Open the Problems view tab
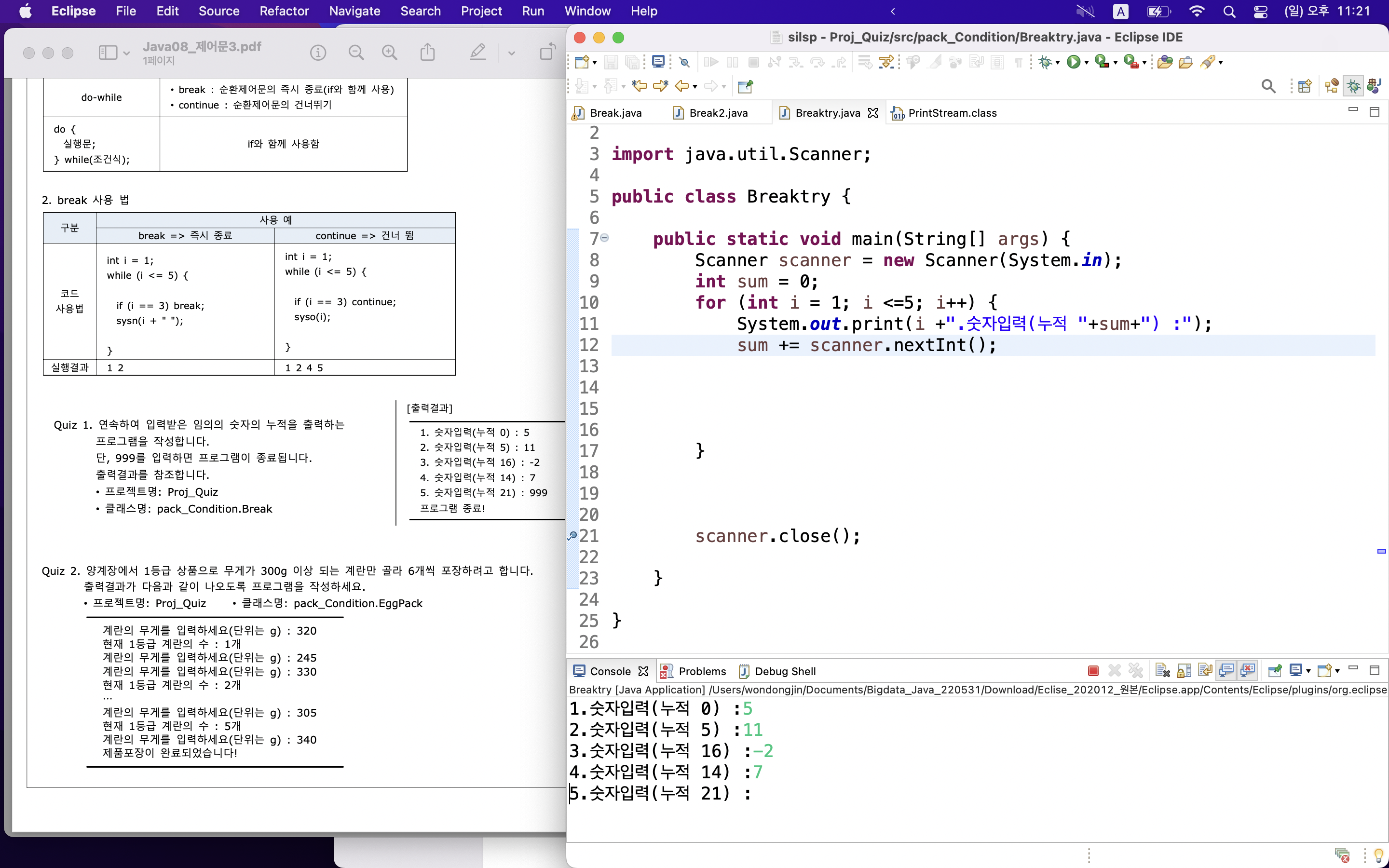The image size is (1389, 868). tap(701, 671)
